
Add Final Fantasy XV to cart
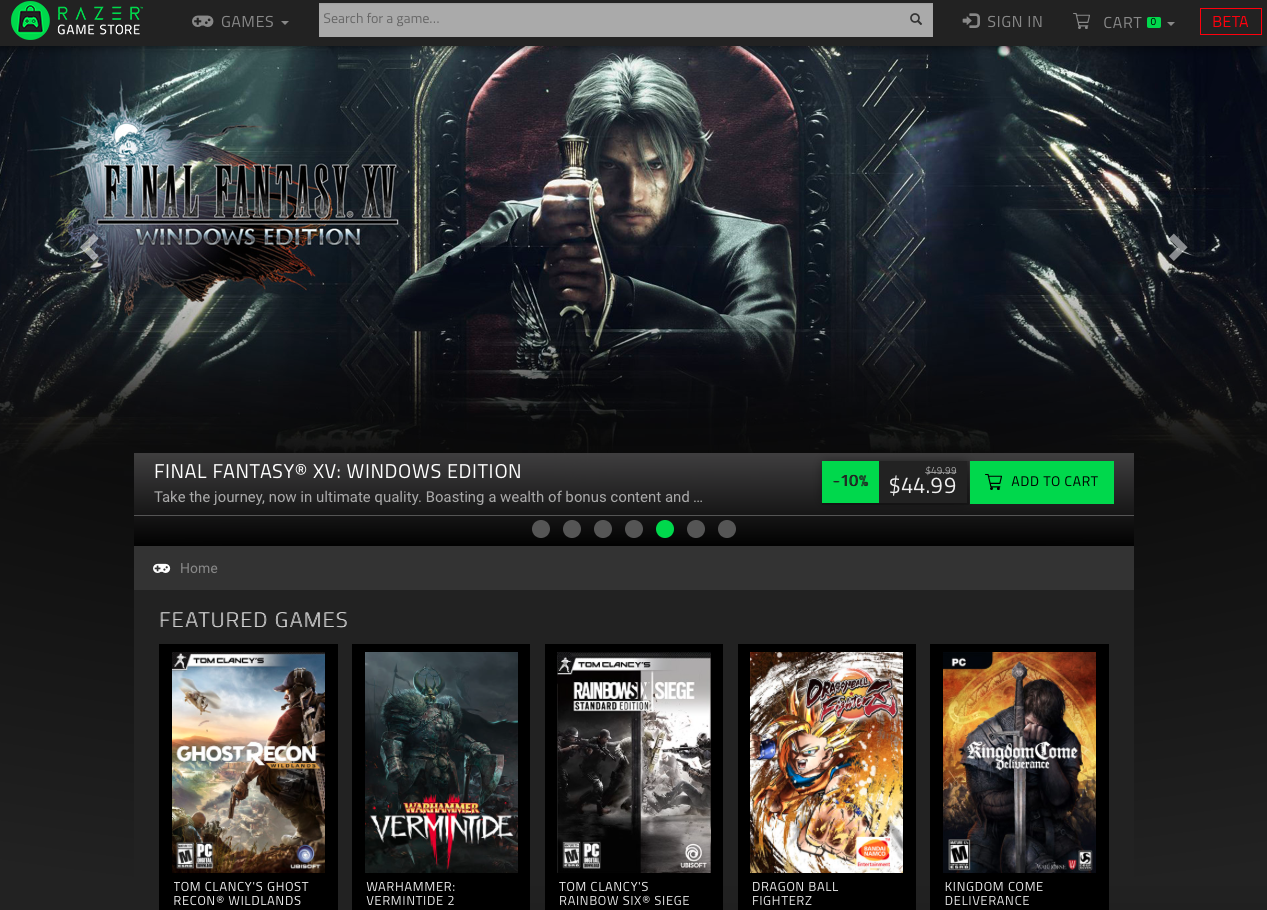tap(1041, 482)
